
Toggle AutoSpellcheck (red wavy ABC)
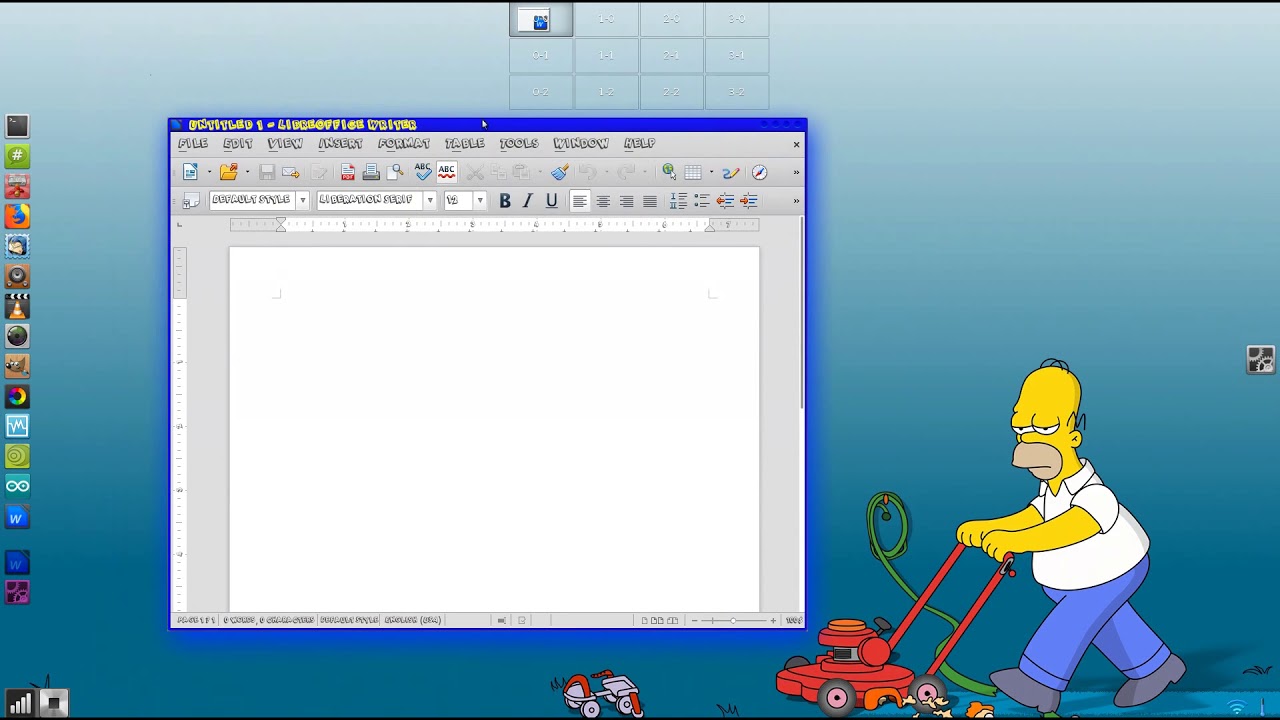tap(447, 172)
